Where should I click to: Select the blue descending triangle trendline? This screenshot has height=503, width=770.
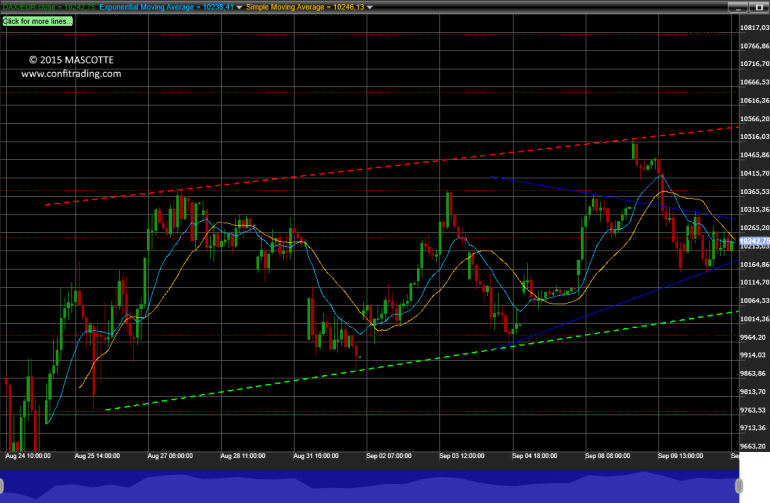click(x=612, y=197)
